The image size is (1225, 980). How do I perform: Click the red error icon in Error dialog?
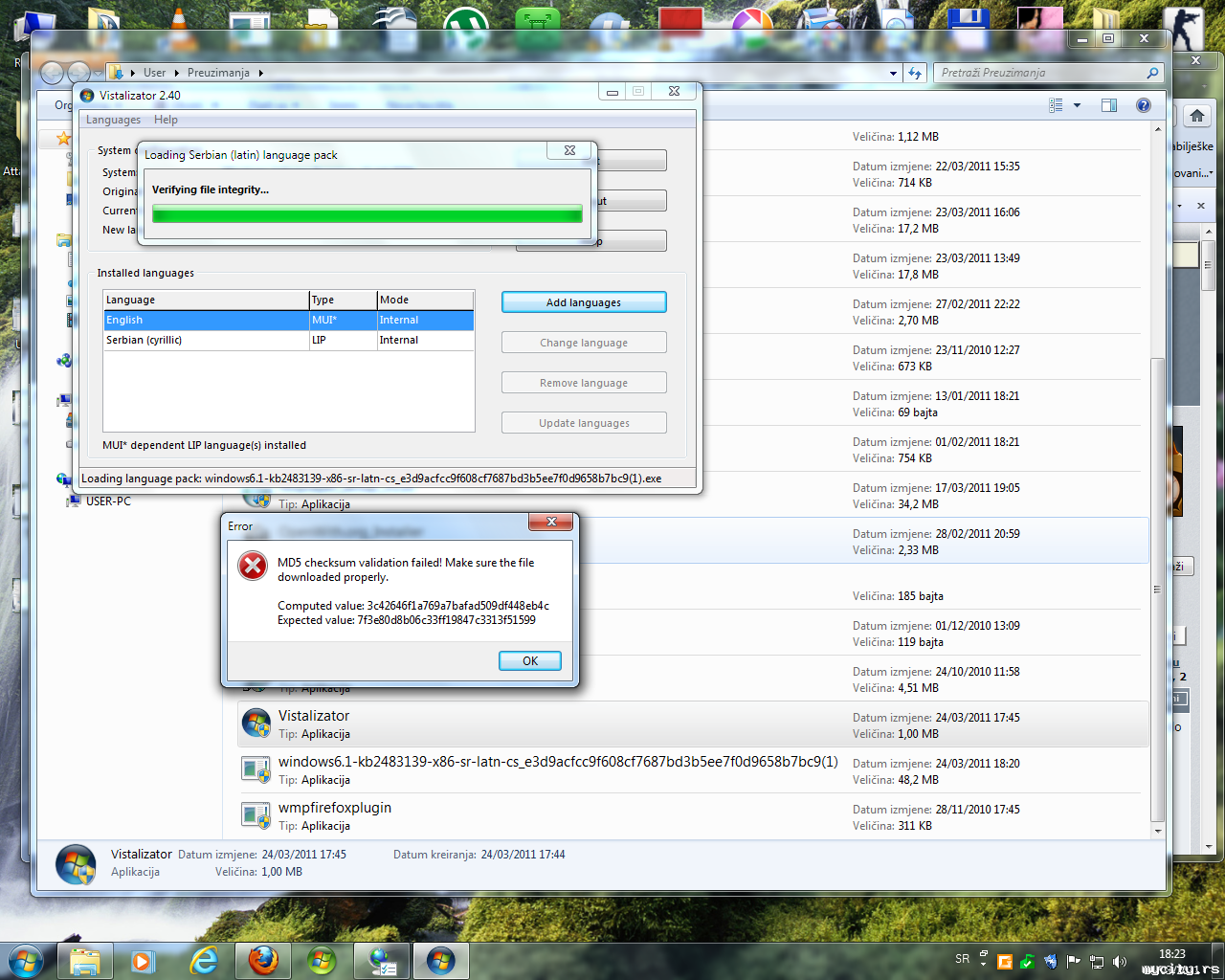pyautogui.click(x=253, y=566)
